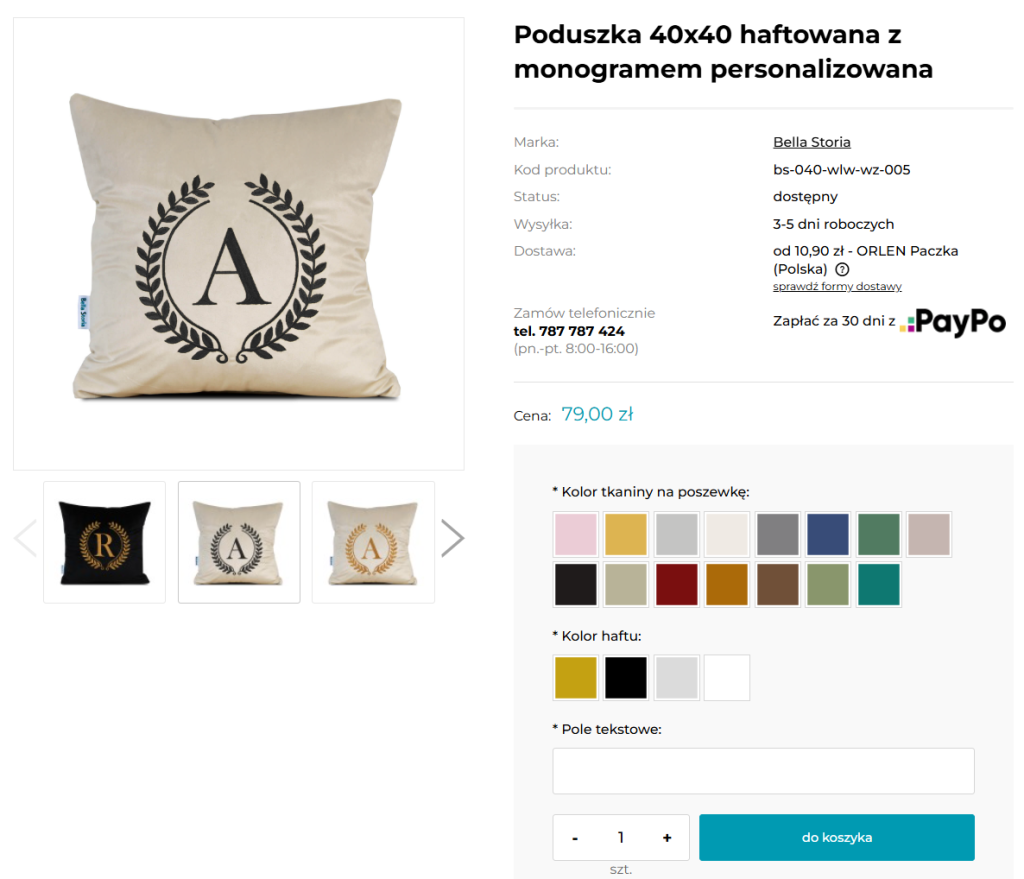This screenshot has height=879, width=1024.
Task: Choose the teal fabric color swatch
Action: [878, 584]
